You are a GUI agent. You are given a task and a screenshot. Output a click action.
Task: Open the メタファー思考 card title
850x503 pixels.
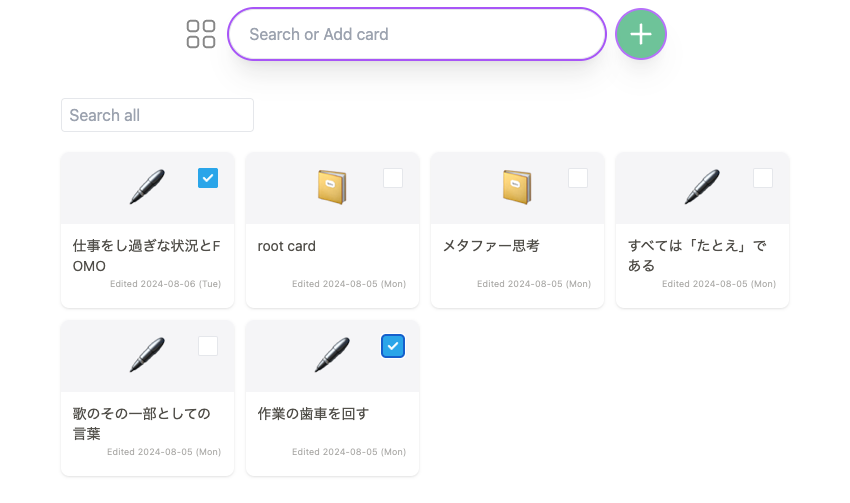coord(491,246)
